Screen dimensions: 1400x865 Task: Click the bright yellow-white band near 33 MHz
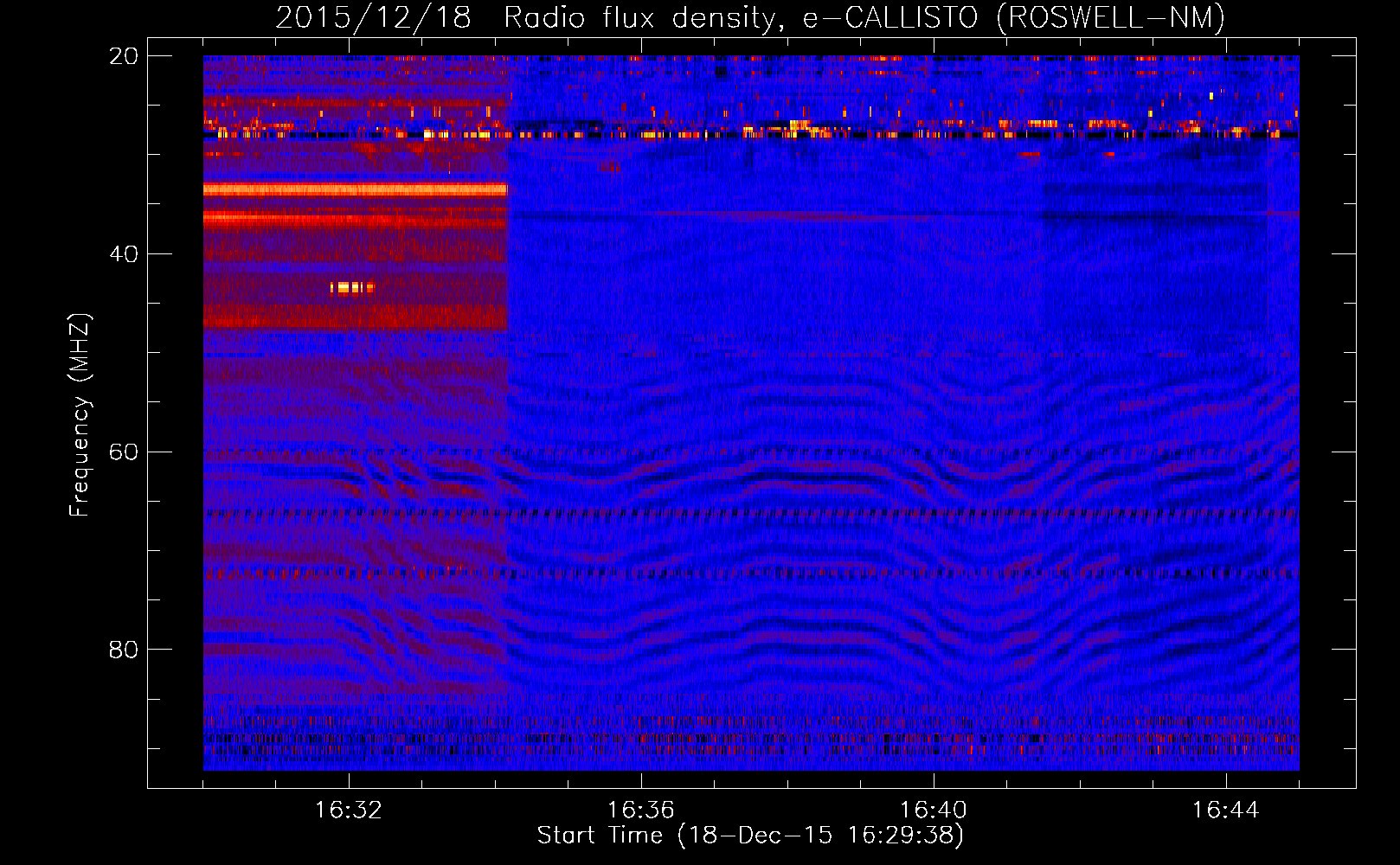[x=356, y=189]
